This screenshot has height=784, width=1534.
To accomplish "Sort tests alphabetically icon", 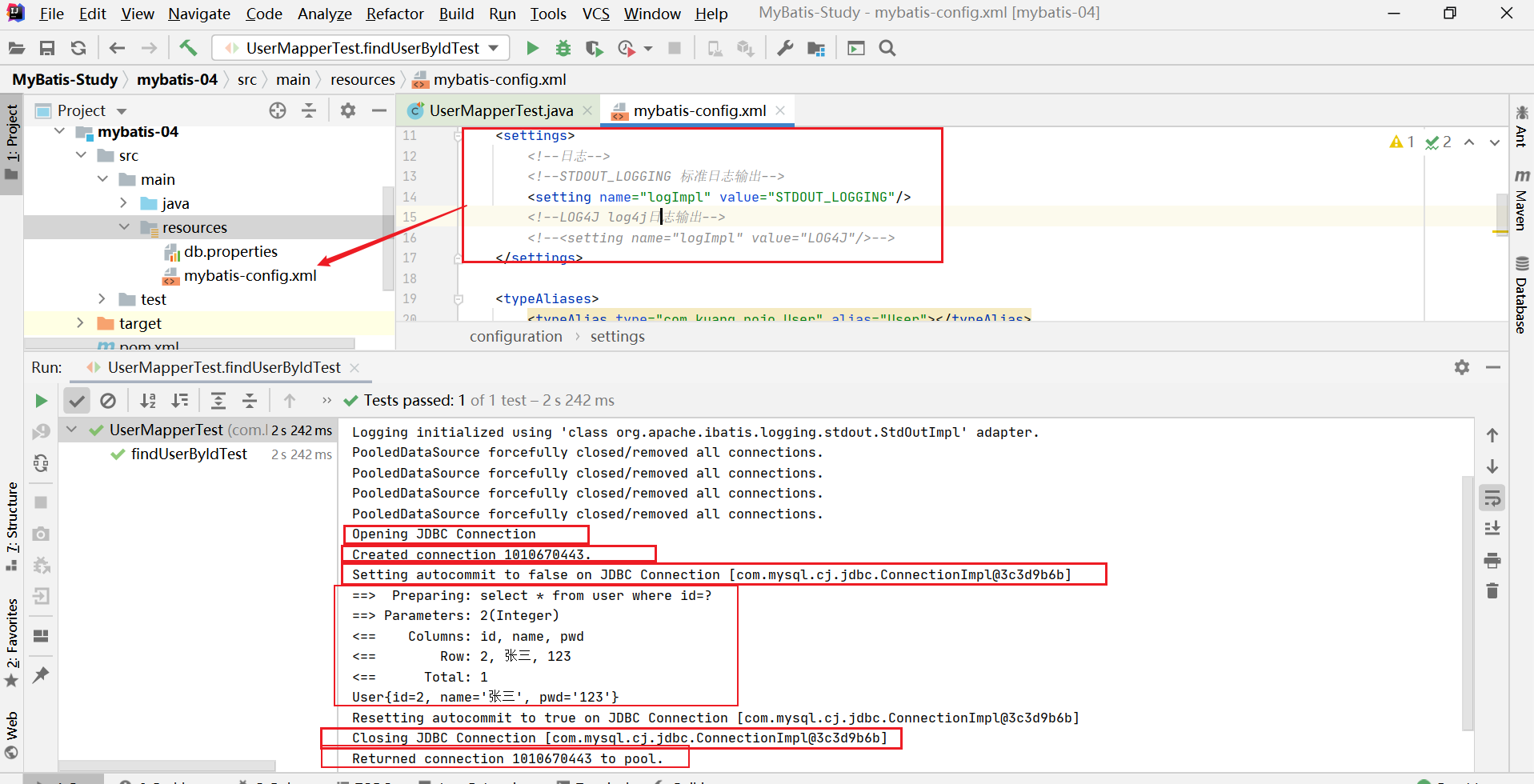I will (x=148, y=401).
